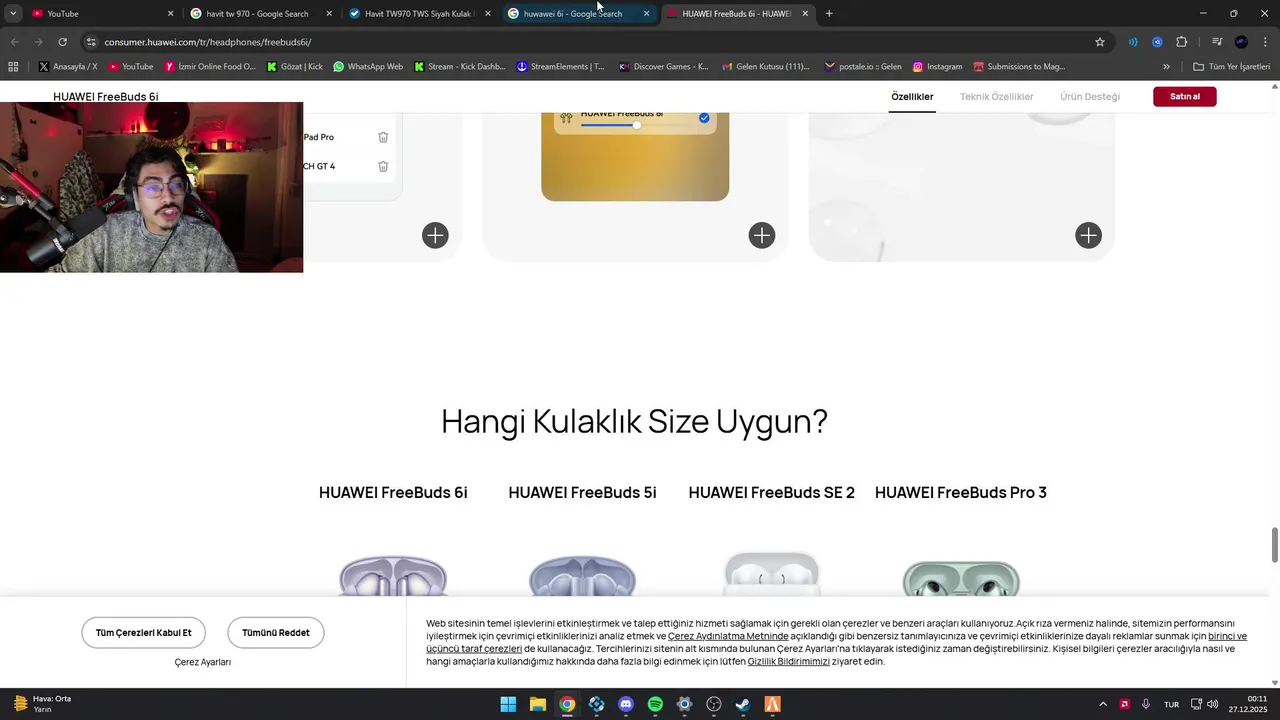The height and width of the screenshot is (720, 1280).
Task: Open the 'Çerez Aydınlatma Metninde' link
Action: pyautogui.click(x=728, y=636)
